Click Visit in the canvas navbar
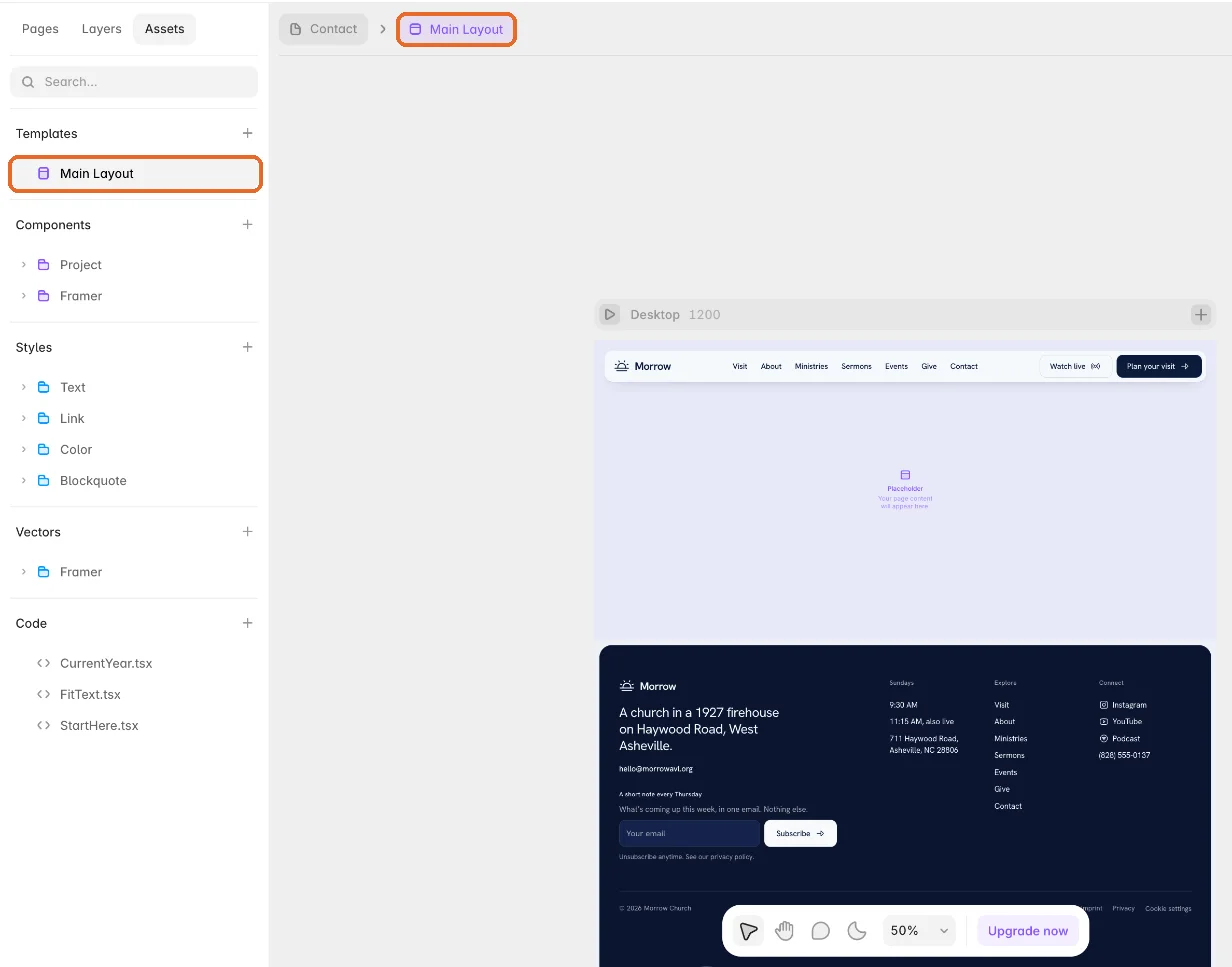Screen dimensions: 1232x967 pos(740,366)
